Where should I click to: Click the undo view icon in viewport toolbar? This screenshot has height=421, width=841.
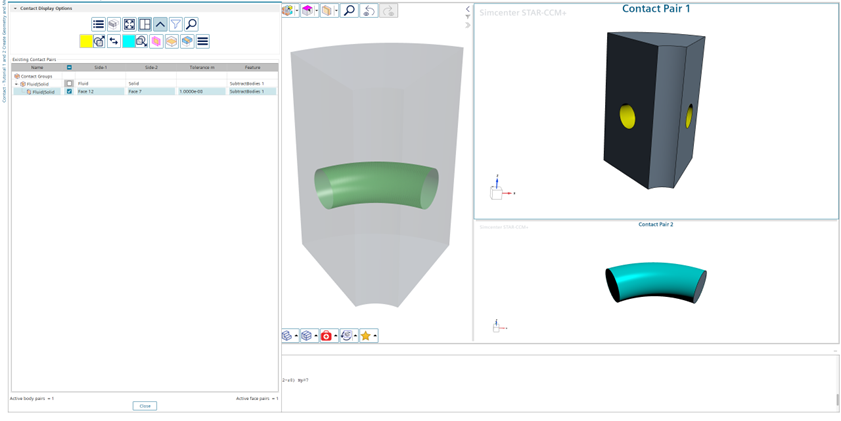[x=368, y=10]
